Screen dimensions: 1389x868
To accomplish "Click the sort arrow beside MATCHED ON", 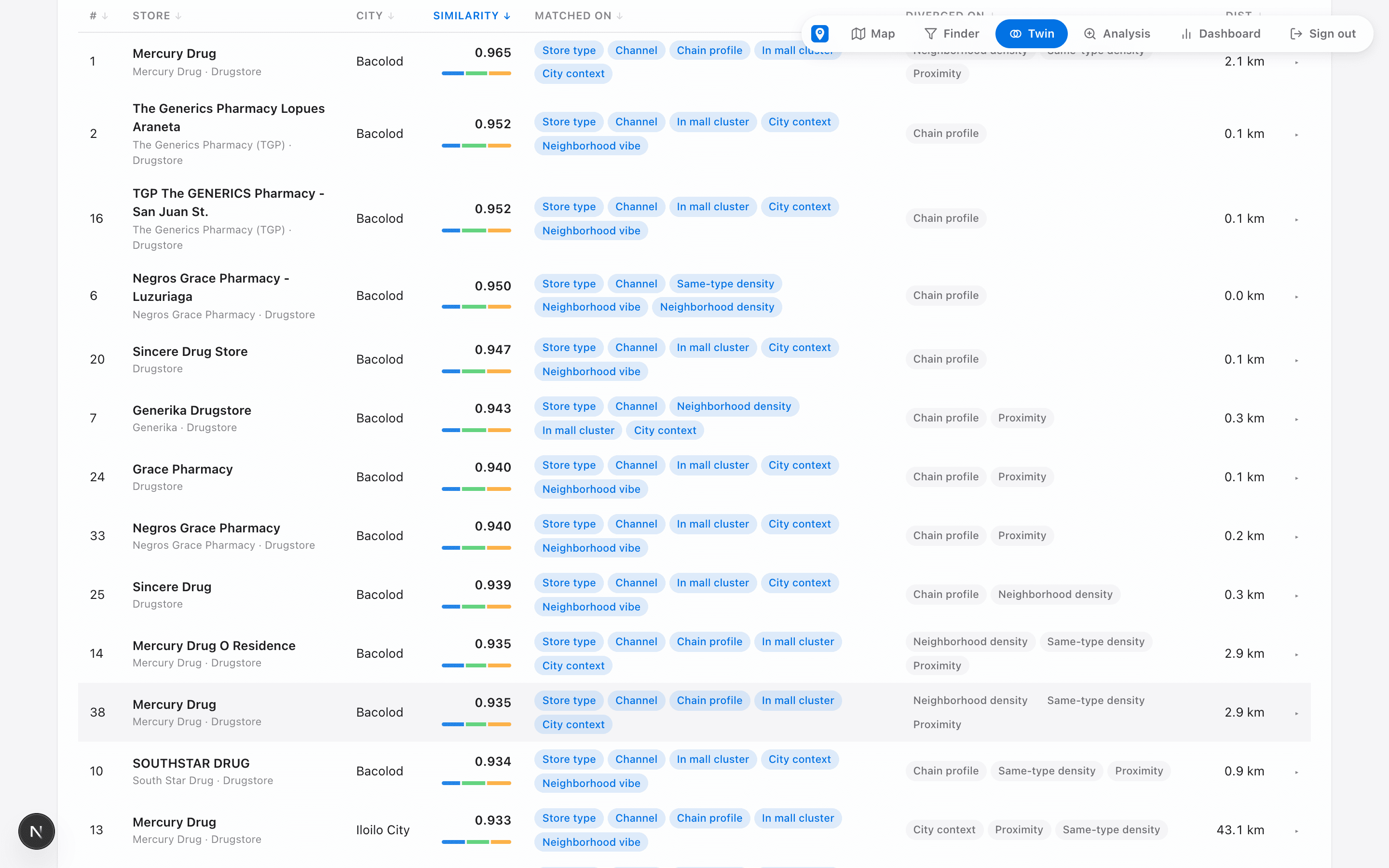I will 620,16.
